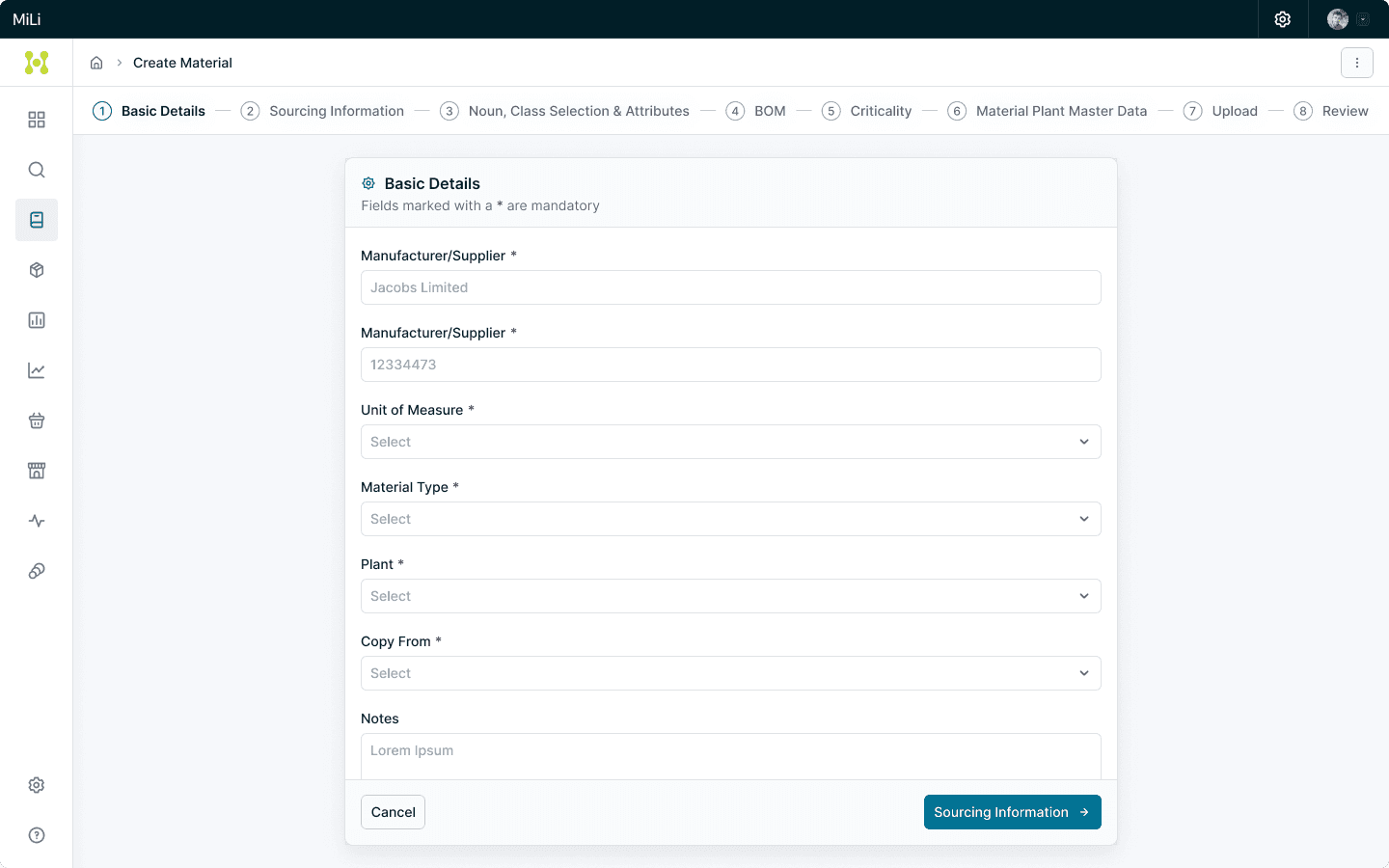Image resolution: width=1389 pixels, height=868 pixels.
Task: Focus the 12334473 supplier input field
Action: (x=731, y=365)
